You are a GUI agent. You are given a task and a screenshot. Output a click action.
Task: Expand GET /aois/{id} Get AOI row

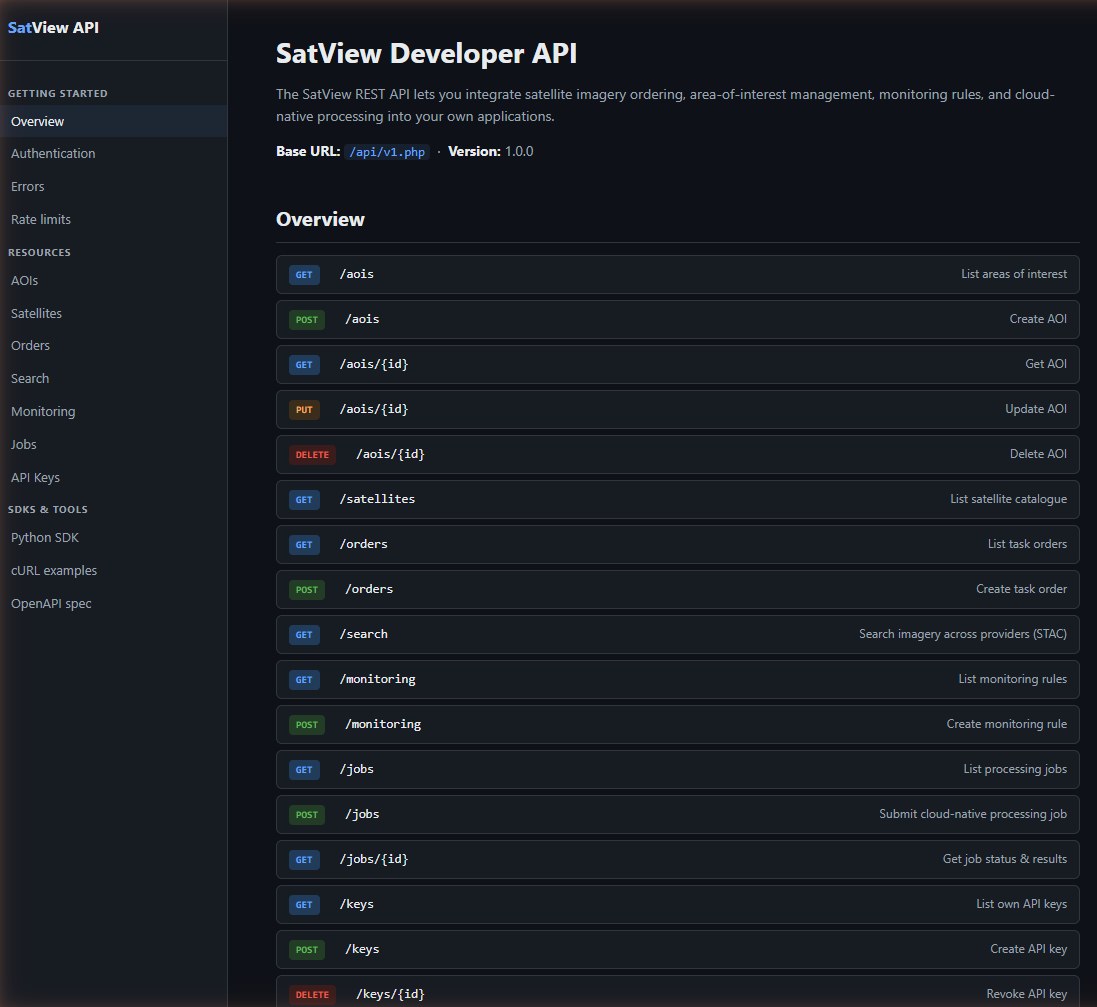tap(677, 364)
